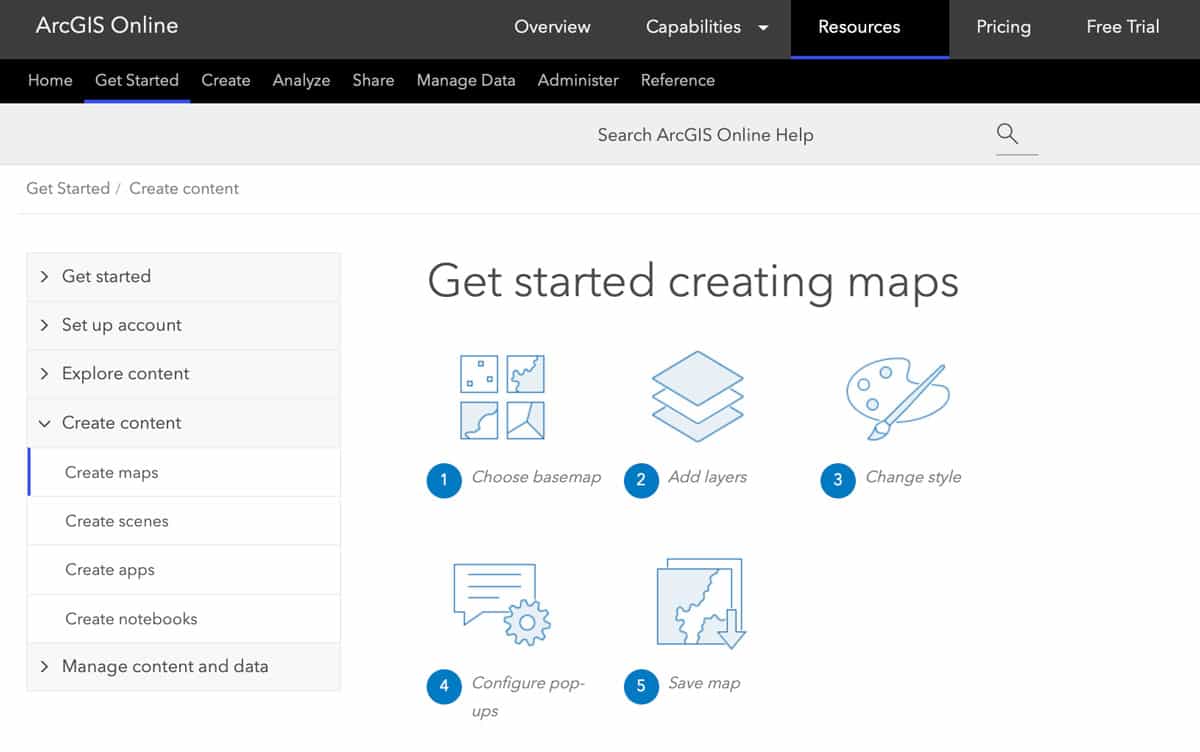Image resolution: width=1200 pixels, height=752 pixels.
Task: Select the Administer menu item
Action: coord(578,80)
